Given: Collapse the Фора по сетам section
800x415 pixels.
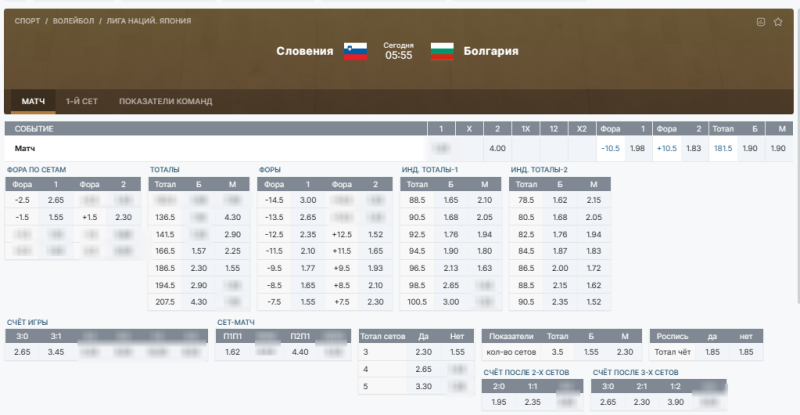Looking at the screenshot, I should pos(36,170).
